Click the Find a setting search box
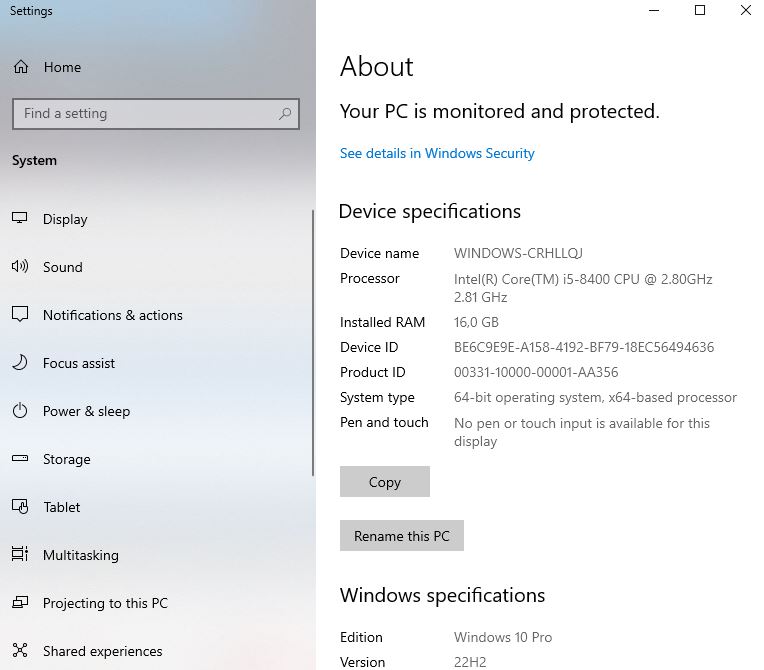This screenshot has height=670, width=764. [x=155, y=114]
